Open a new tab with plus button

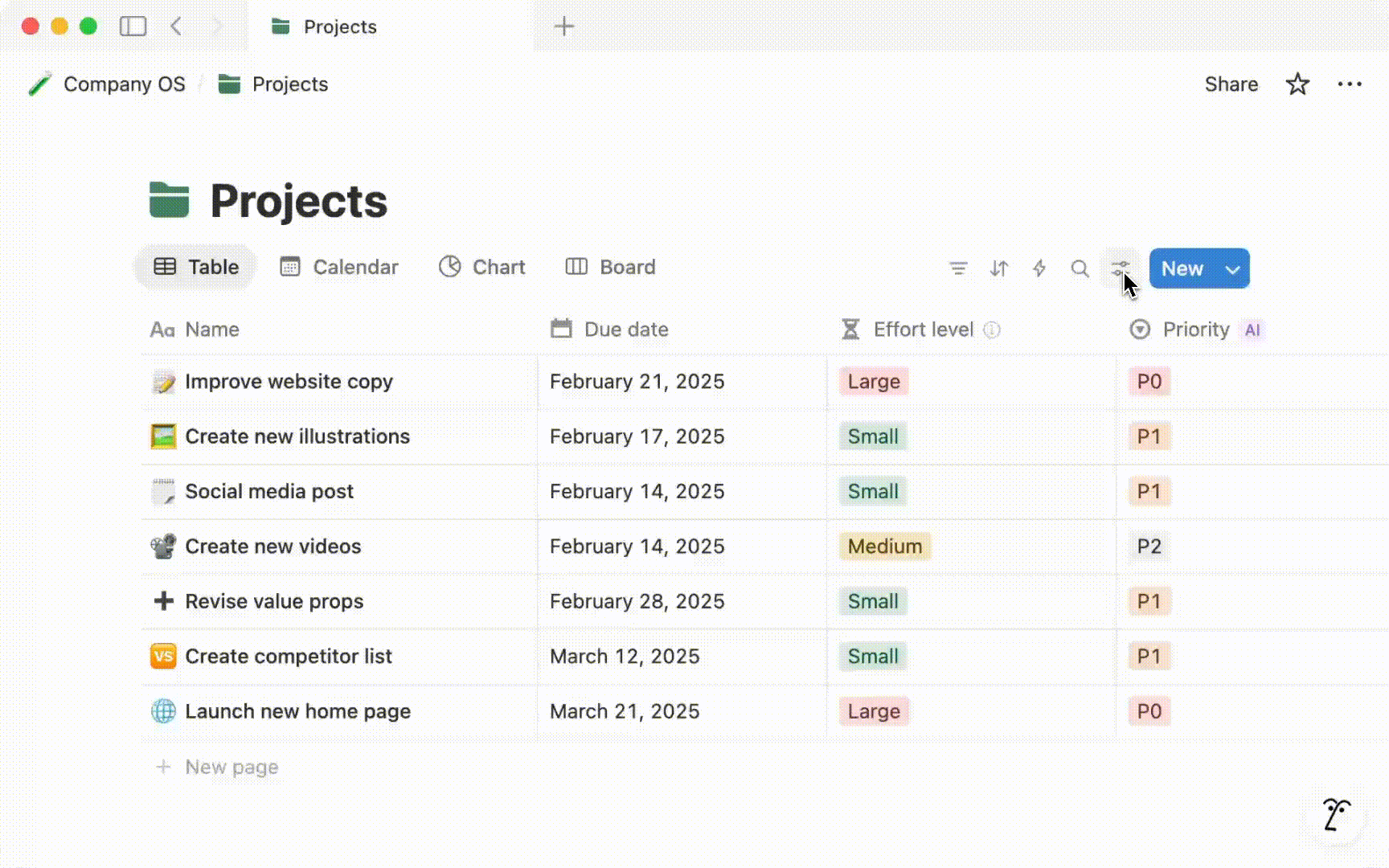point(564,27)
